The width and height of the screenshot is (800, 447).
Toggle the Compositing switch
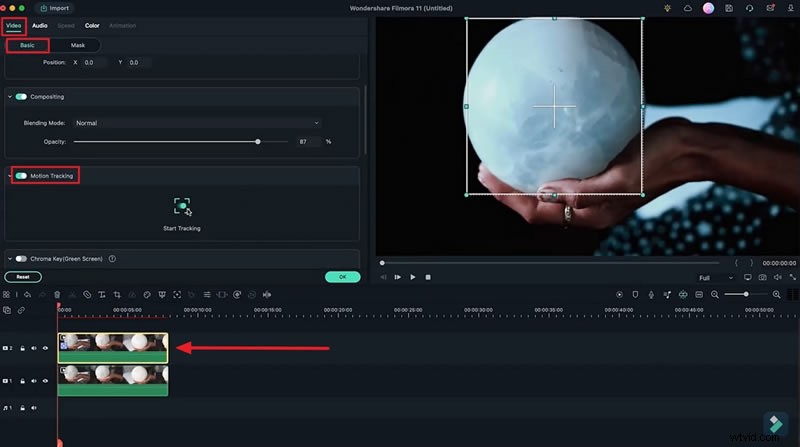pos(21,96)
